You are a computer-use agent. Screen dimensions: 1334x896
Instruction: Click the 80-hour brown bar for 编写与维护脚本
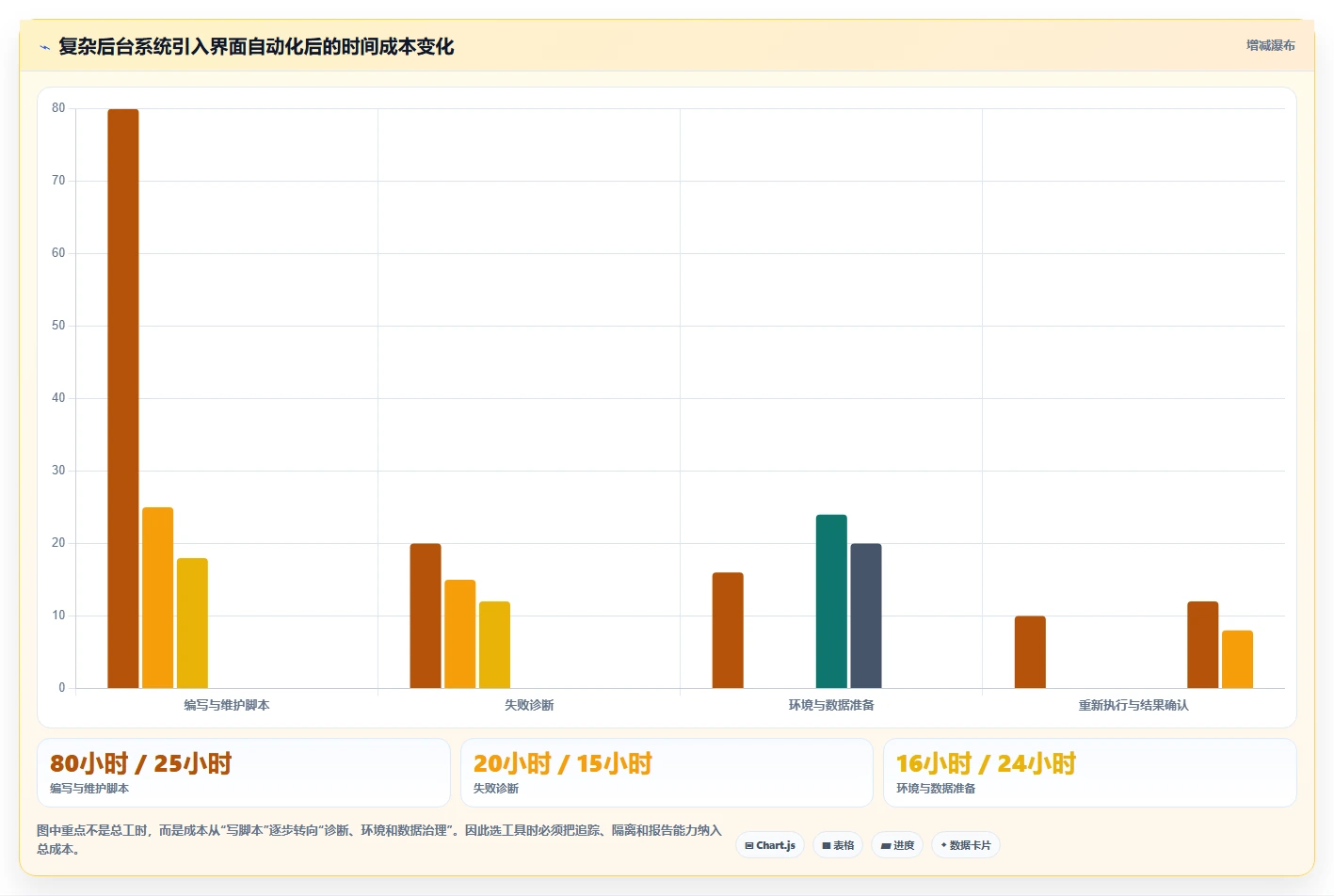[x=123, y=398]
